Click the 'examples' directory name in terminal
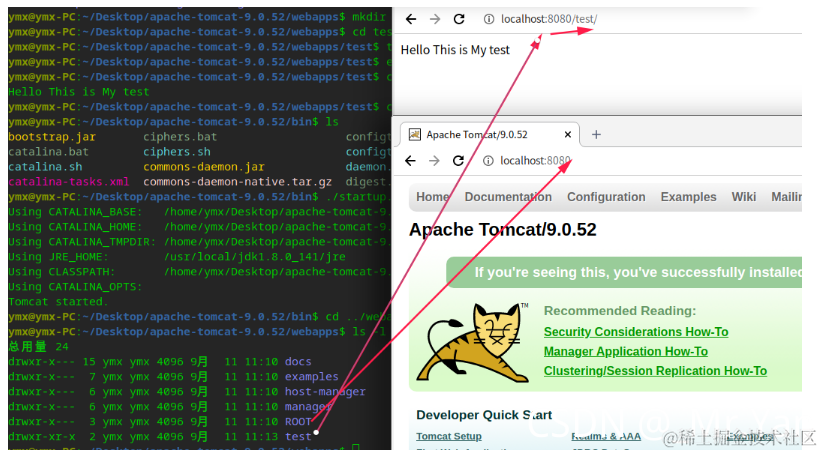 point(312,376)
